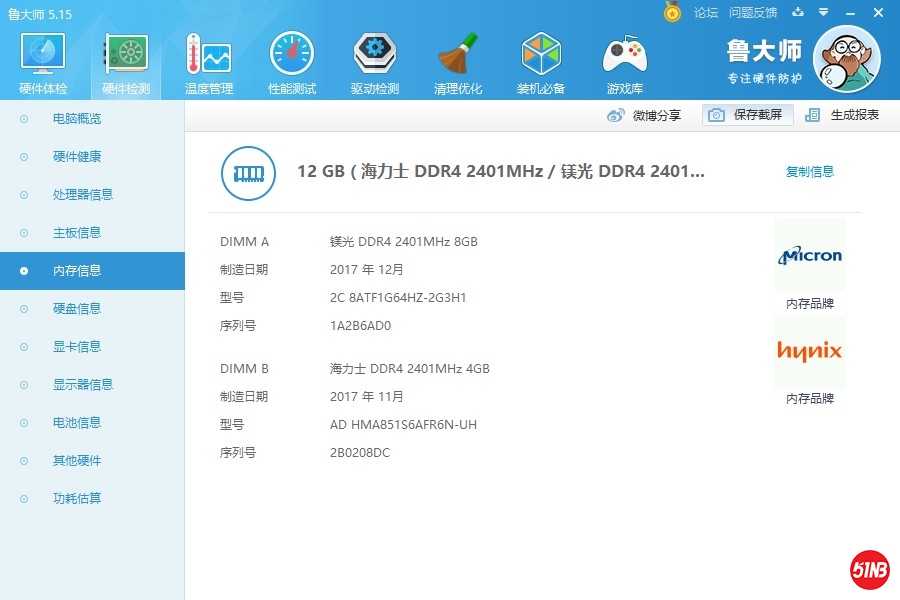
Task: Open the 游戏库 gamepad icon
Action: coord(624,56)
